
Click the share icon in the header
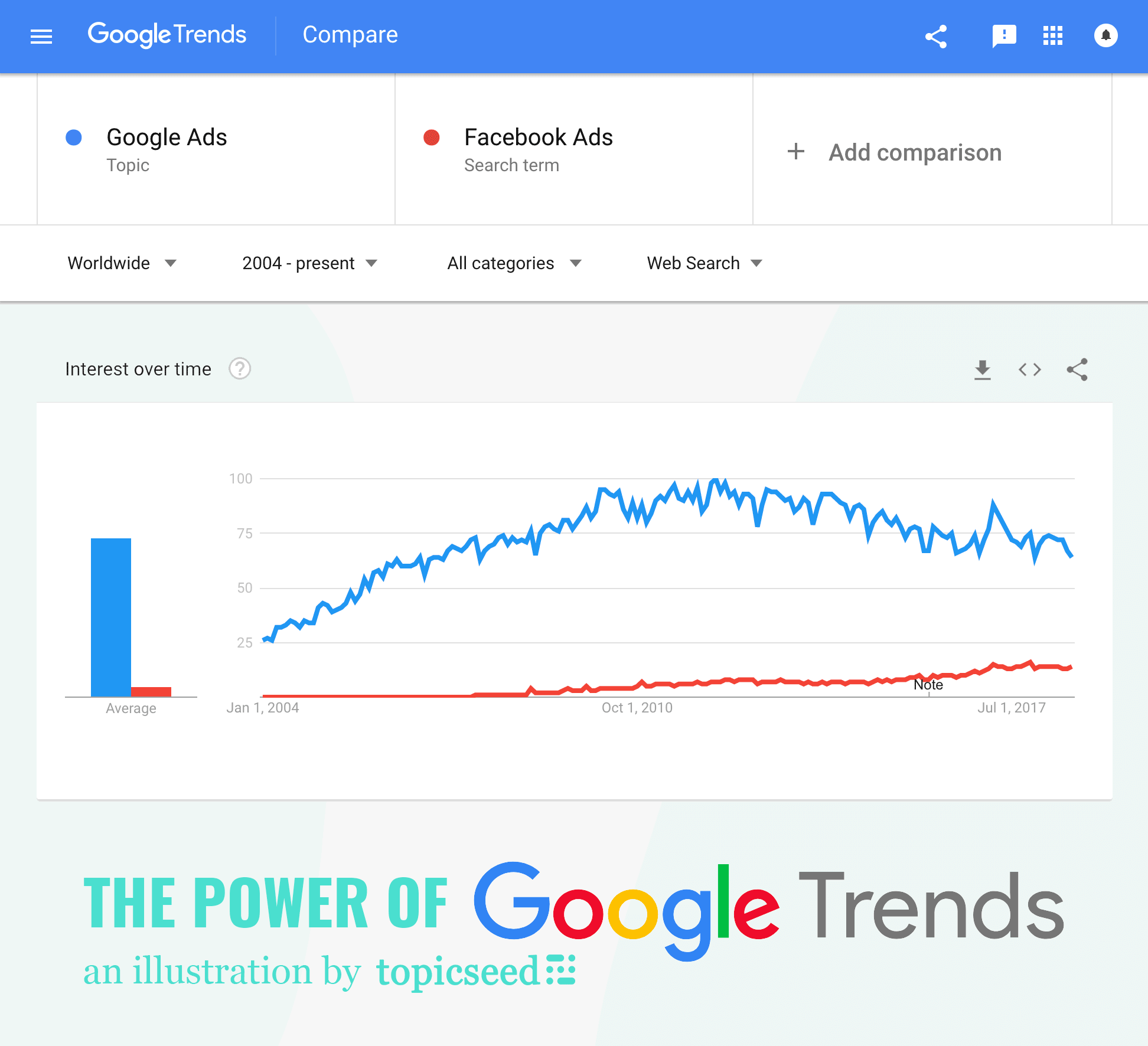[937, 36]
